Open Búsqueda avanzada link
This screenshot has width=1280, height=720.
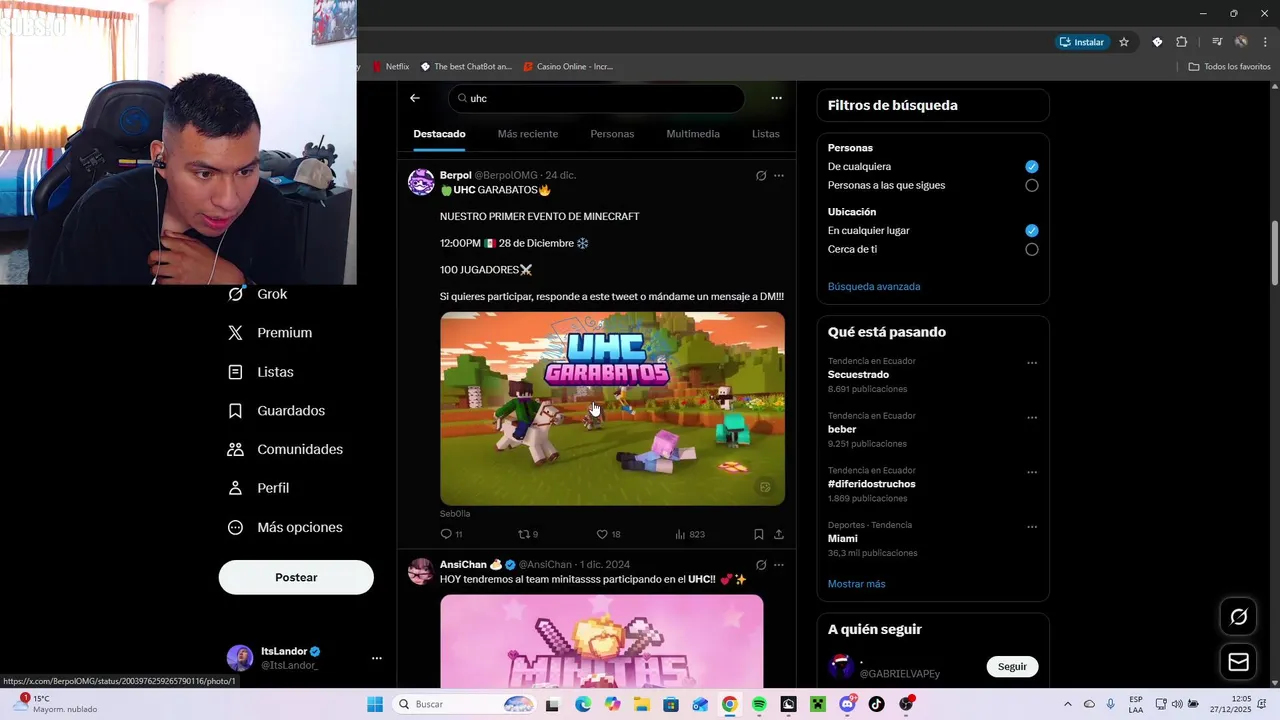(874, 287)
